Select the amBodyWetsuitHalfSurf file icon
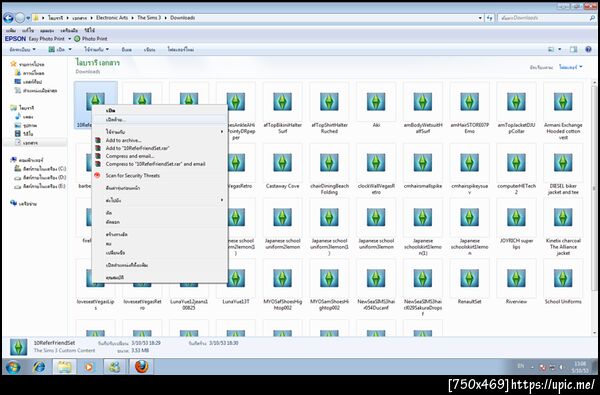Viewport: 600px width, 395px height. point(422,102)
